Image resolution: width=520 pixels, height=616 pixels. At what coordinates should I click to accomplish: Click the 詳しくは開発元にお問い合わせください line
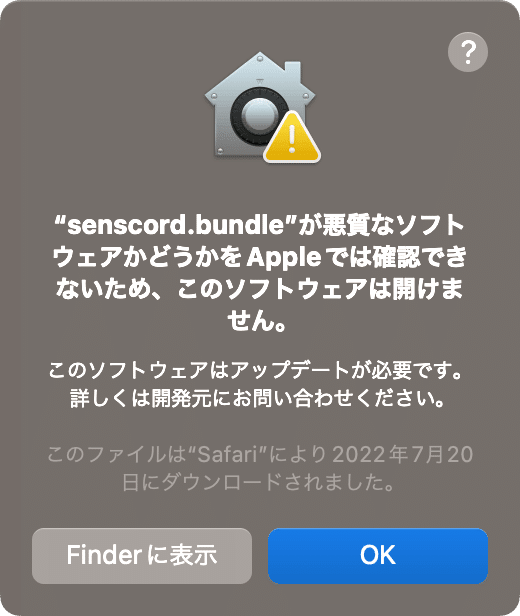[257, 398]
